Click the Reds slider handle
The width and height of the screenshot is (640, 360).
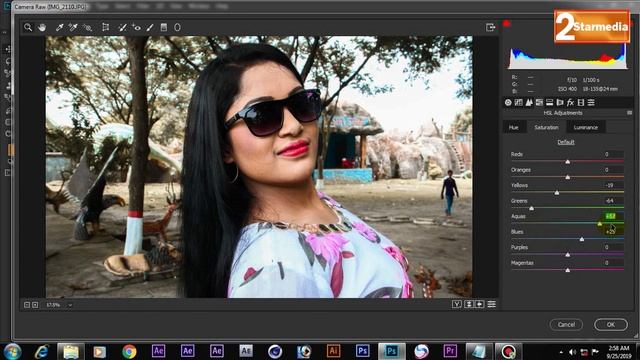[568, 162]
